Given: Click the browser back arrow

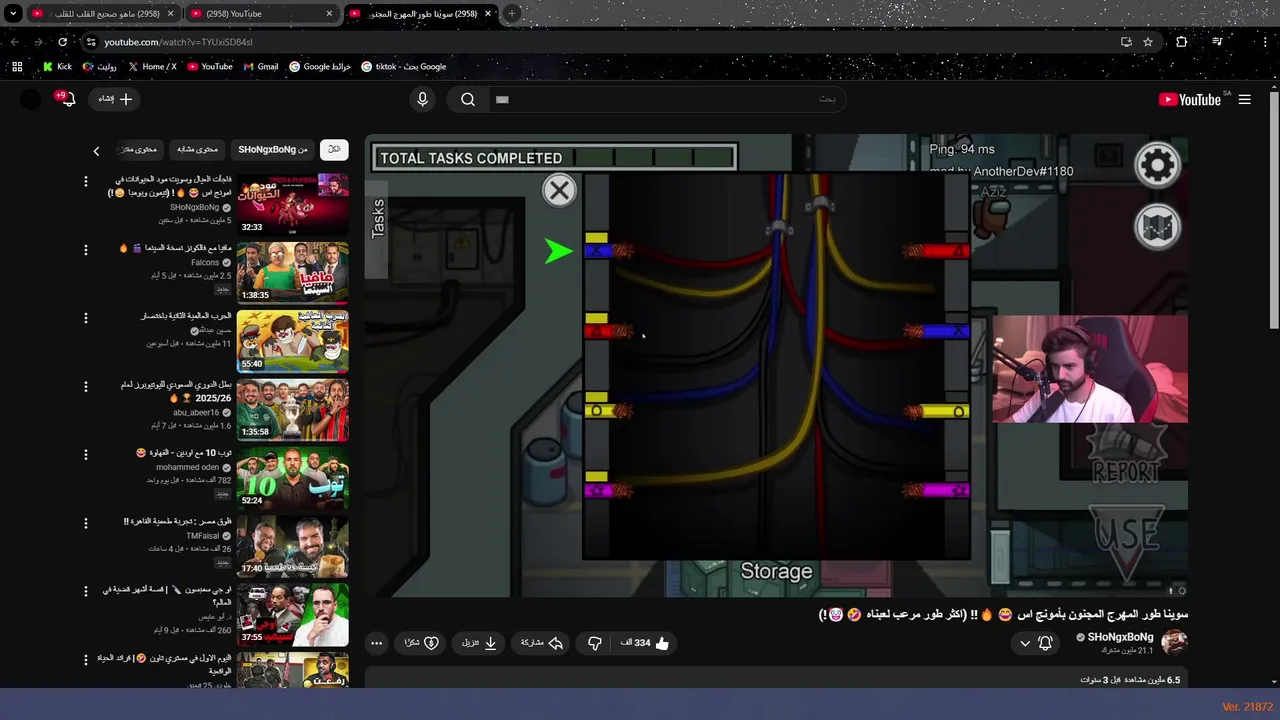Looking at the screenshot, I should (15, 42).
